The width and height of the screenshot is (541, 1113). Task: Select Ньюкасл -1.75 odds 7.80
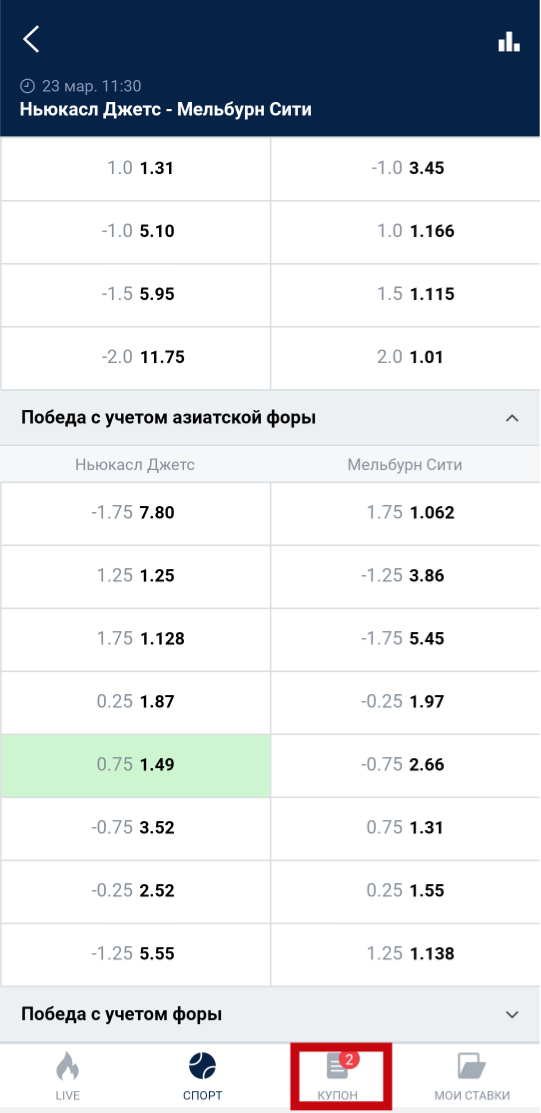point(136,513)
